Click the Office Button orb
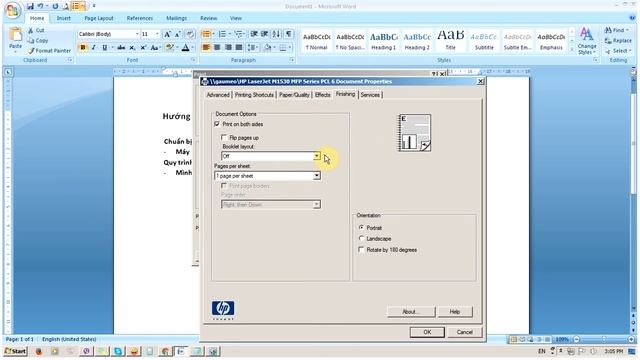 tap(13, 10)
